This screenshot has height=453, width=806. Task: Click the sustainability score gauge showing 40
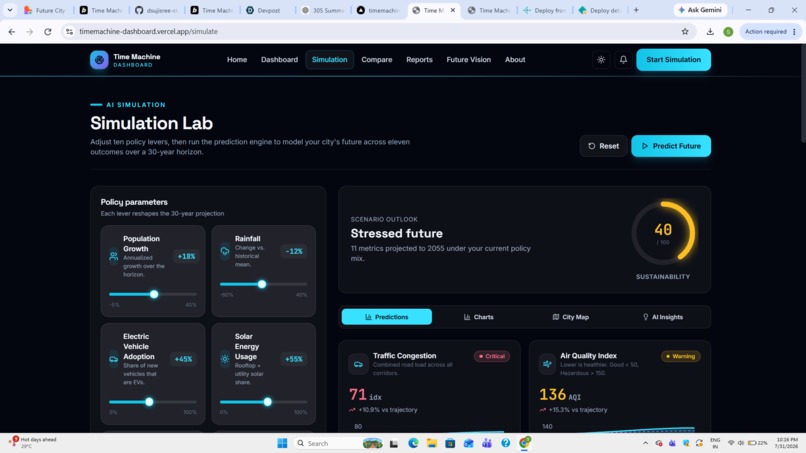tap(663, 233)
